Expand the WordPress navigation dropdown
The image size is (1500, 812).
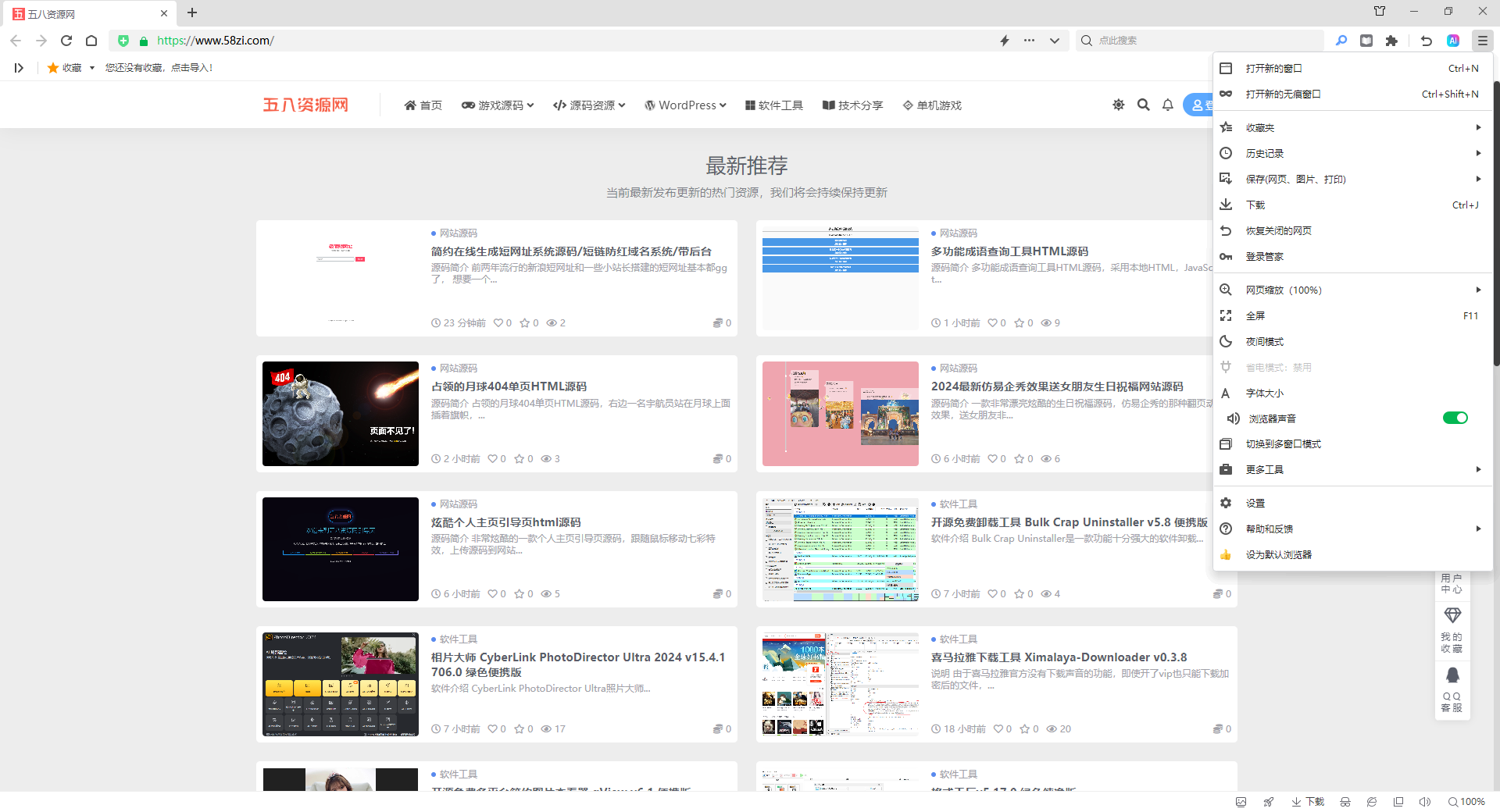[685, 105]
